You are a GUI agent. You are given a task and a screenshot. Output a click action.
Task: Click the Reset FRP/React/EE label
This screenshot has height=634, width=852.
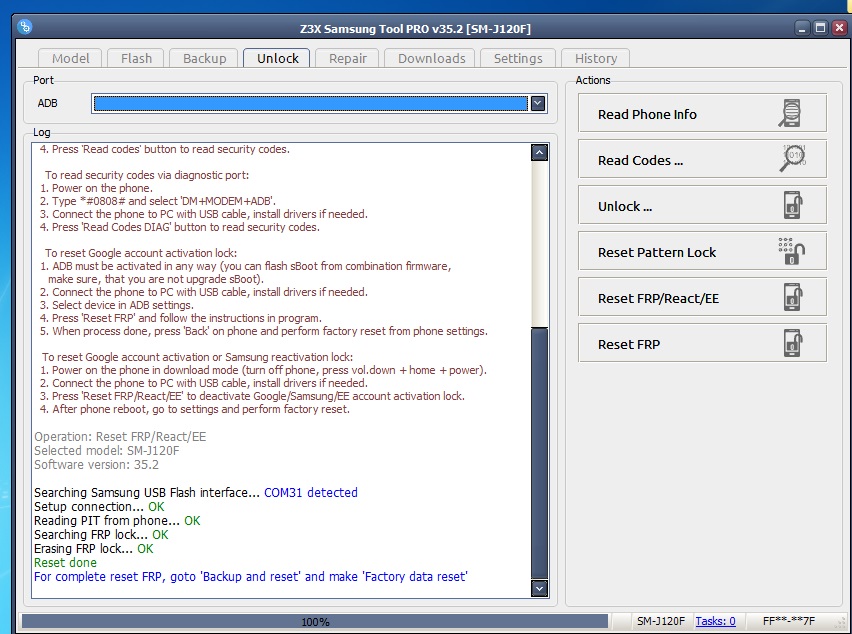point(658,298)
